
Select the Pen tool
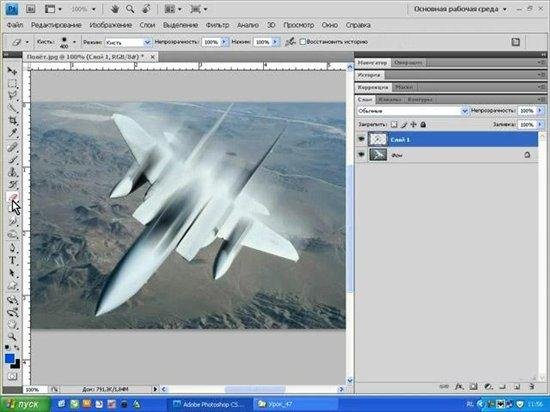12,248
